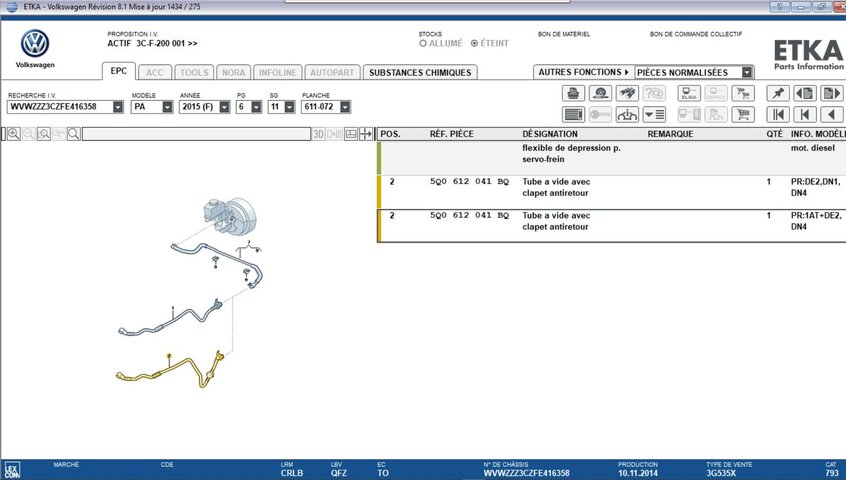This screenshot has width=846, height=480.
Task: Click the RÉF. PIÈCE column header
Action: coord(452,134)
